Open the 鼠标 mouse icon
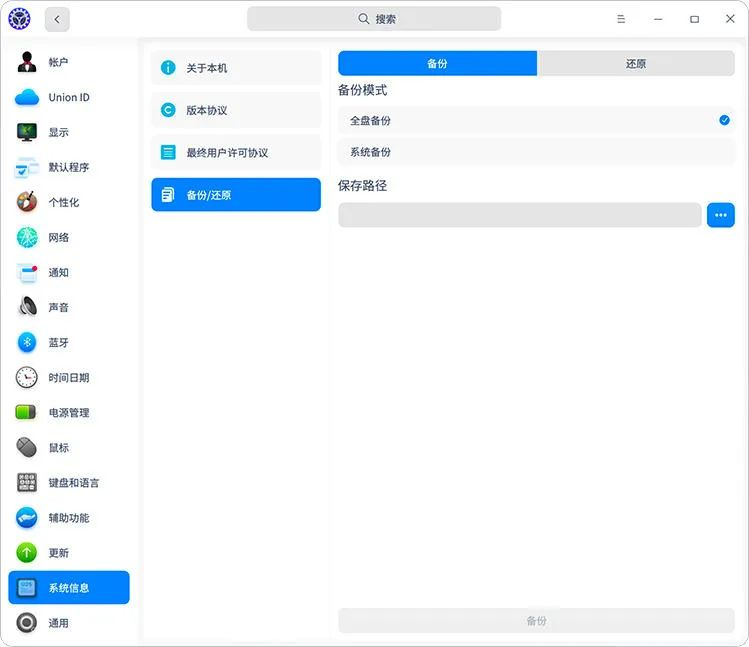Image resolution: width=749 pixels, height=647 pixels. point(27,448)
